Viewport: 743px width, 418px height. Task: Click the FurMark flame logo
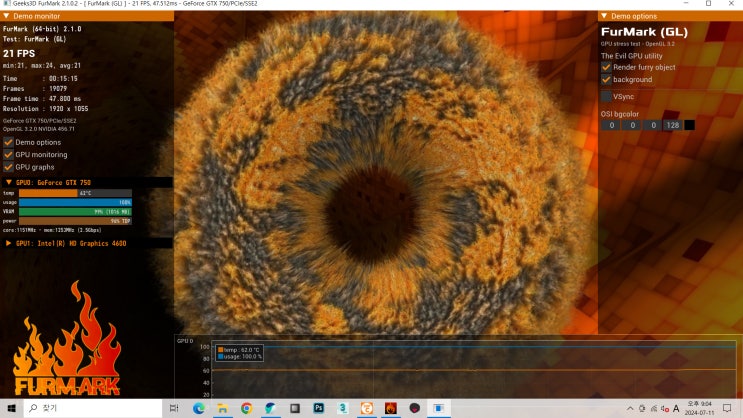click(x=67, y=339)
